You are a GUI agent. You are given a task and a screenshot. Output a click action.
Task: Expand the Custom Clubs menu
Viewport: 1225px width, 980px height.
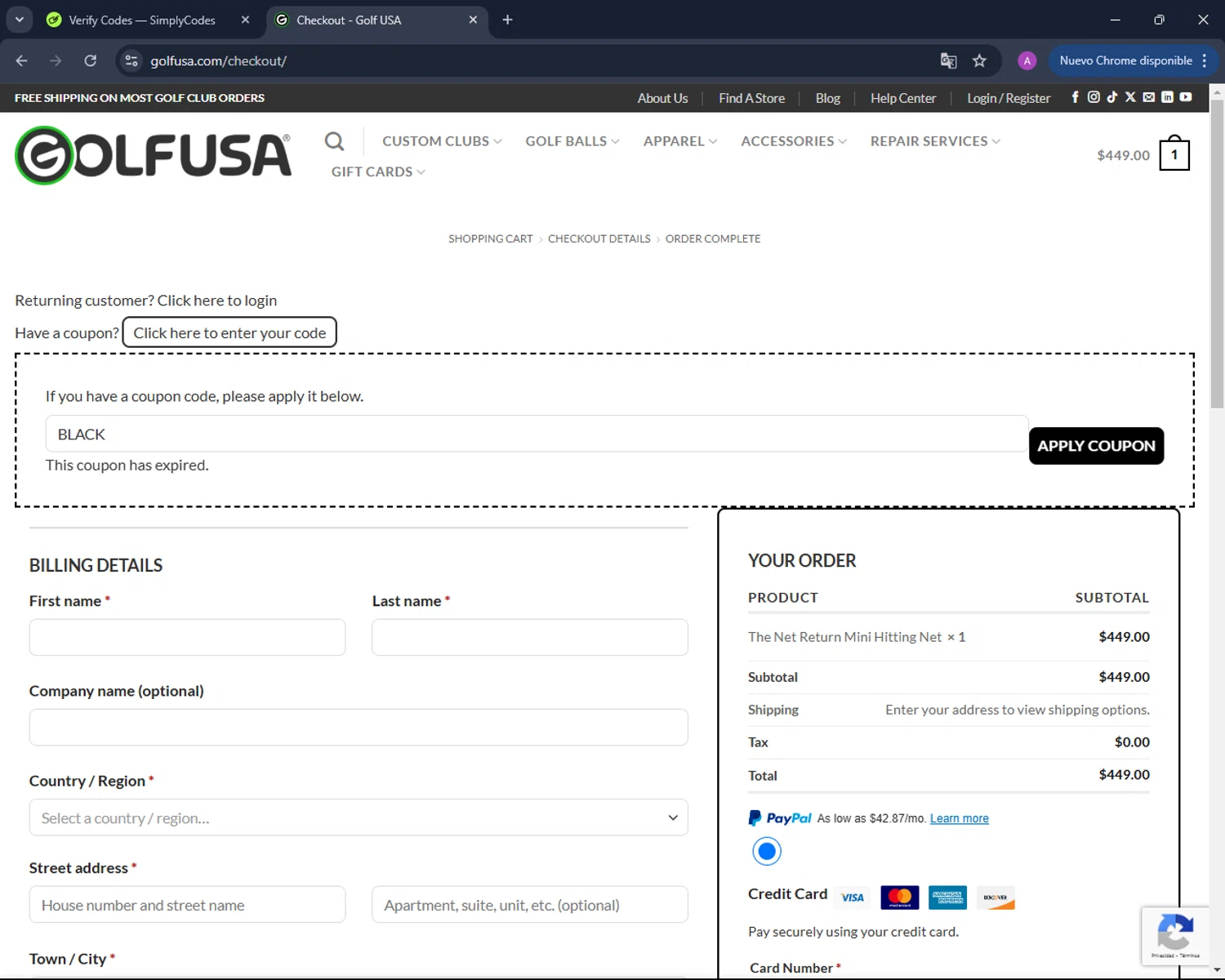[442, 141]
